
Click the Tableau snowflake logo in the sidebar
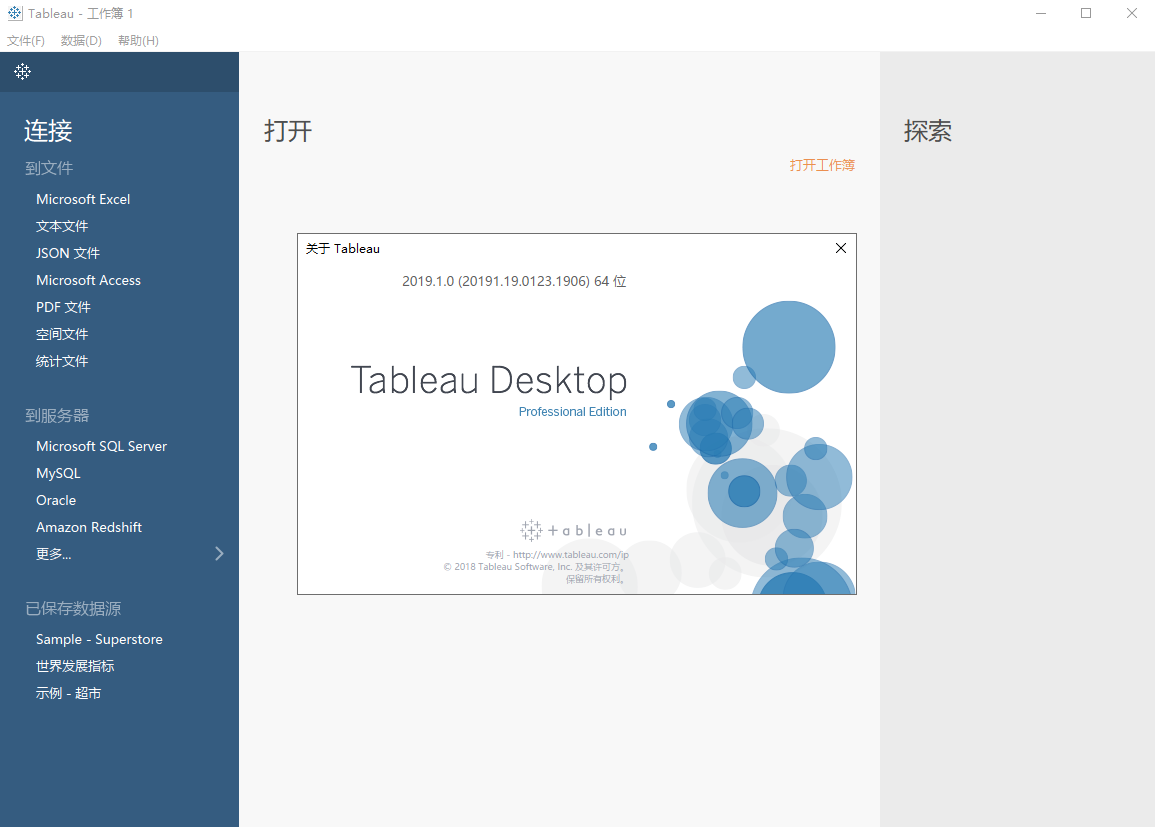[22, 72]
